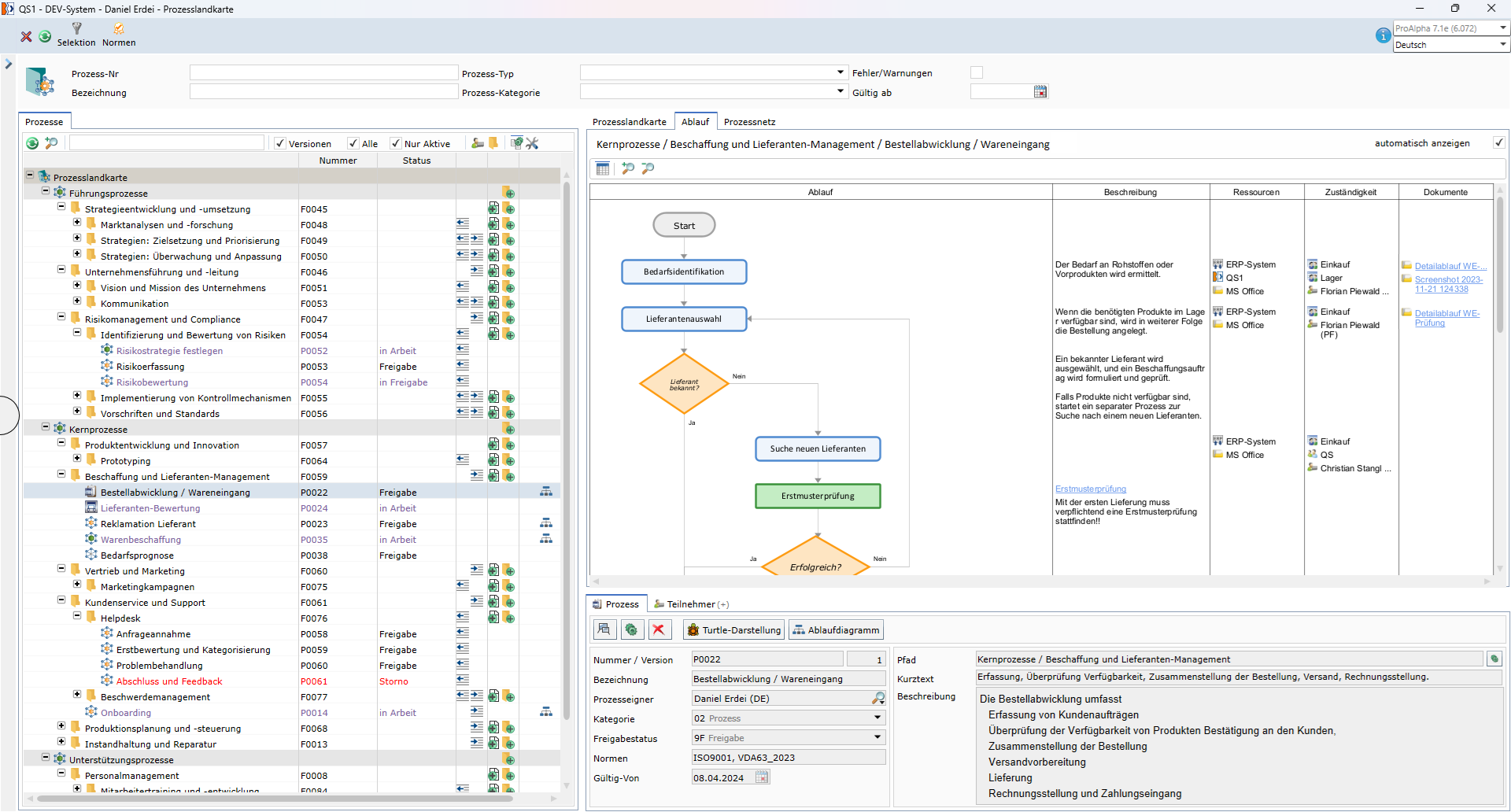Click the tools icon in tree toolbar
Viewport: 1511px width, 812px height.
(x=533, y=143)
